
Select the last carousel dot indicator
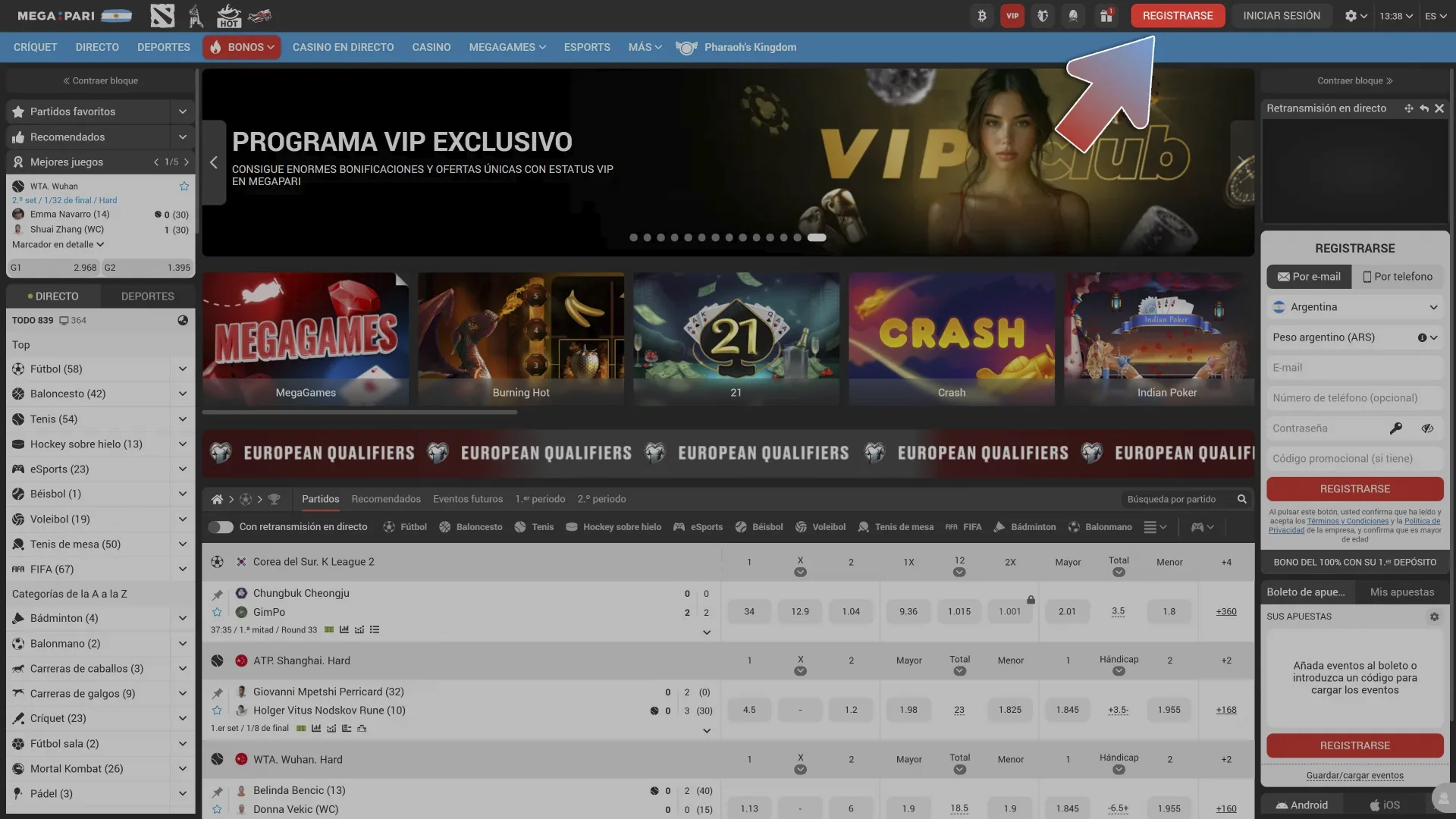coord(817,237)
